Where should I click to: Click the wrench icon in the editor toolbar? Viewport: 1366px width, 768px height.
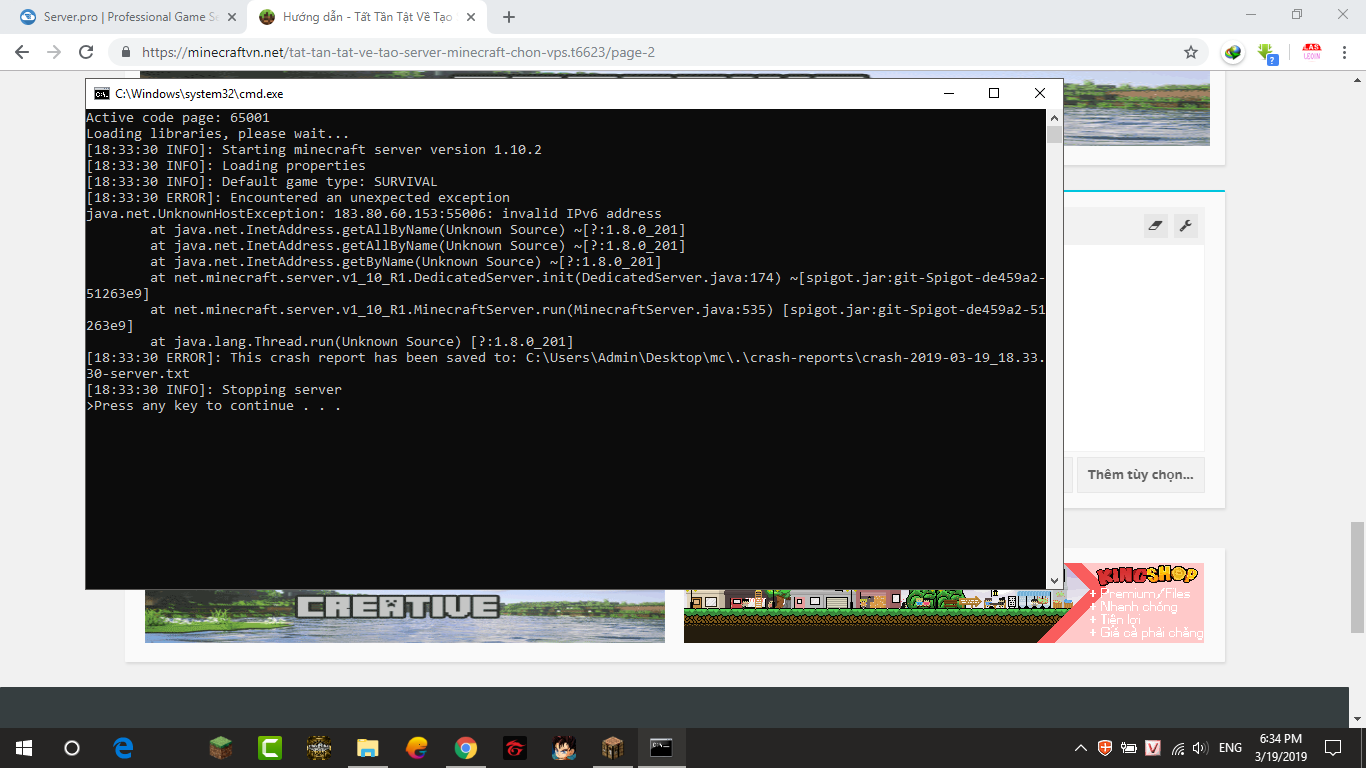(x=1185, y=226)
